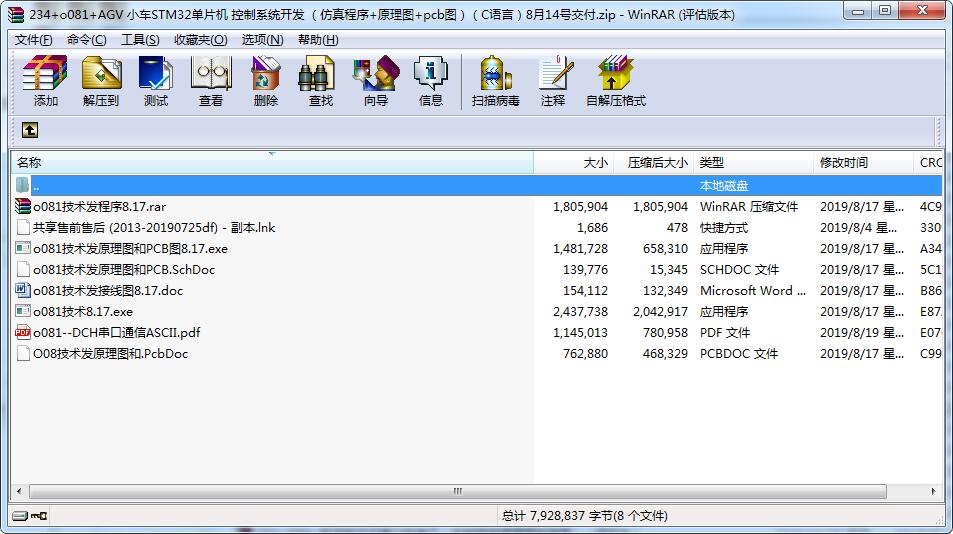
Task: Select the PDF icon of o081--DCH串口通信ASCII.pdf
Action: pyautogui.click(x=23, y=332)
